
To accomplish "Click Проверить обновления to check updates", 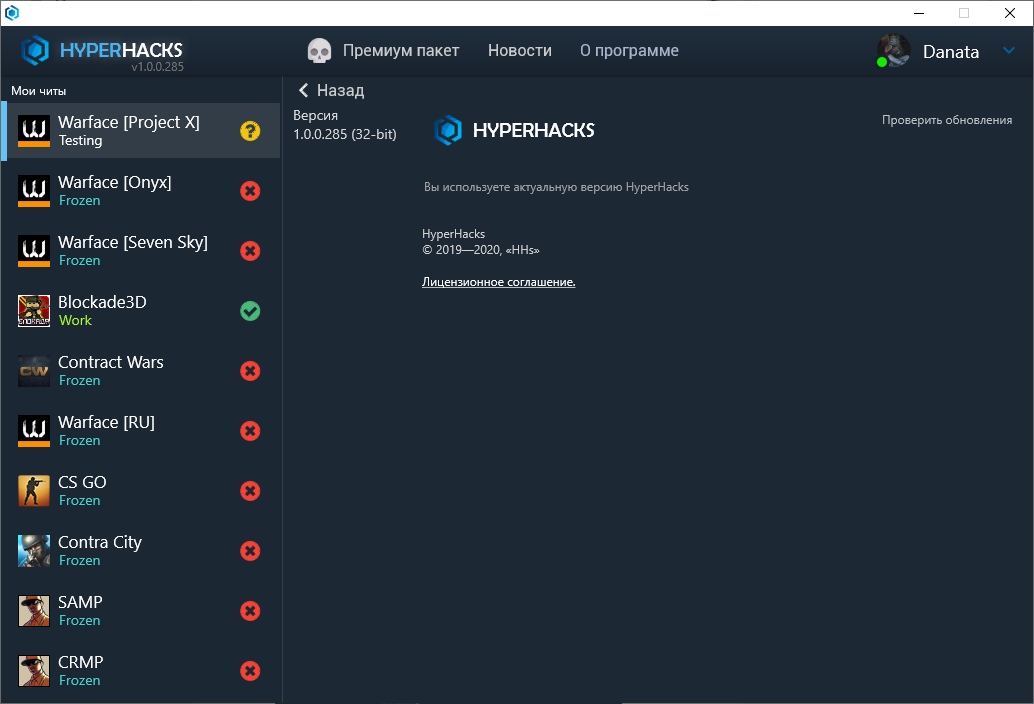I will 946,120.
